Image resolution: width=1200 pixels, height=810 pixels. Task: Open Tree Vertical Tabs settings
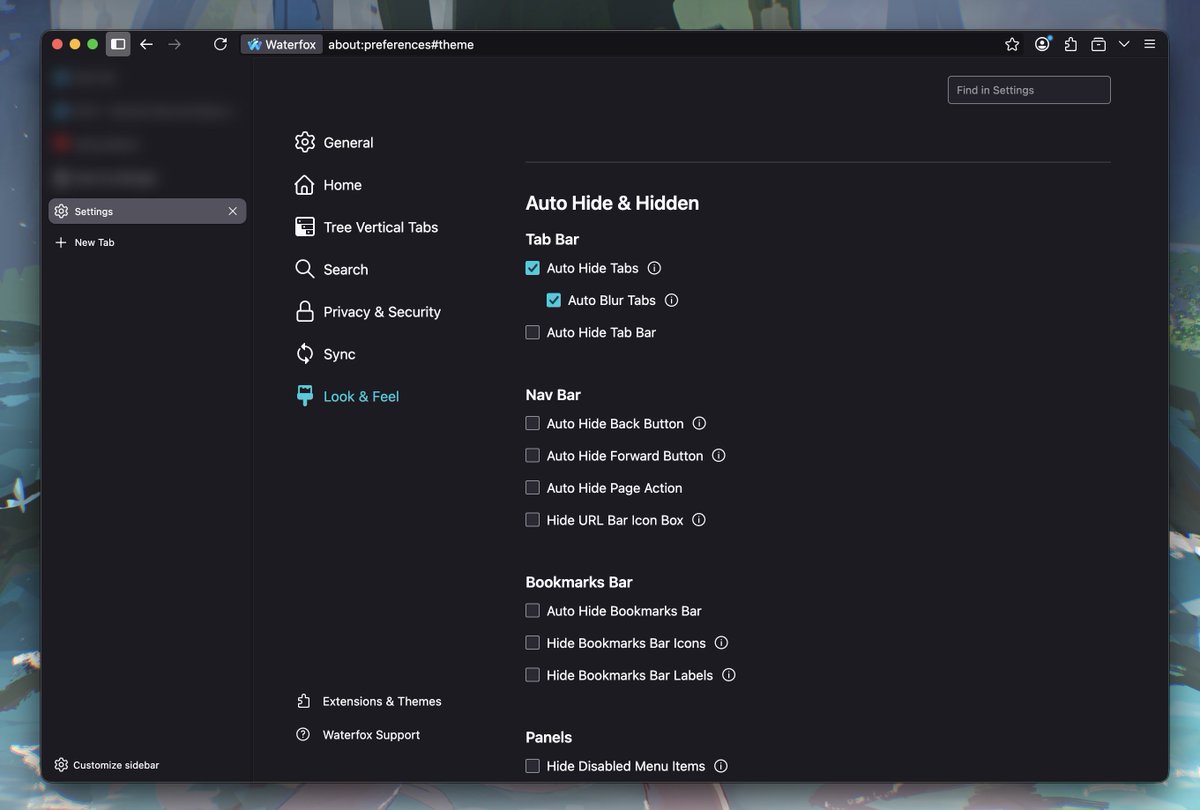366,227
